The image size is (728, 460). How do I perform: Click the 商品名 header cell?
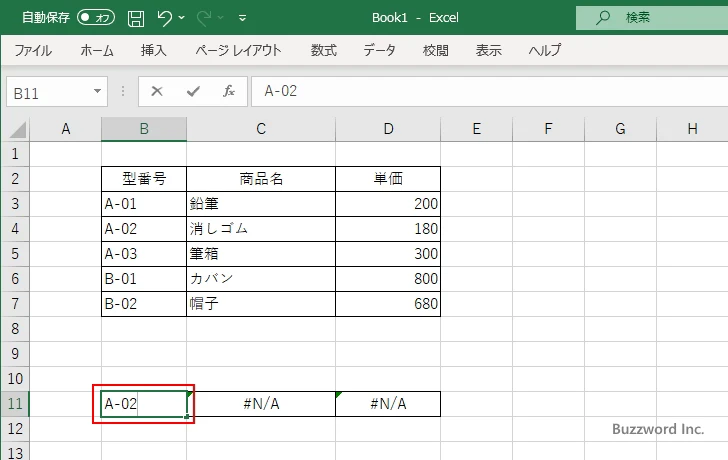(261, 179)
